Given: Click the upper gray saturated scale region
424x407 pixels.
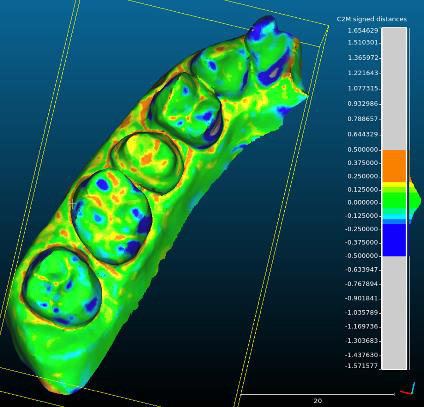Looking at the screenshot, I should (394, 89).
